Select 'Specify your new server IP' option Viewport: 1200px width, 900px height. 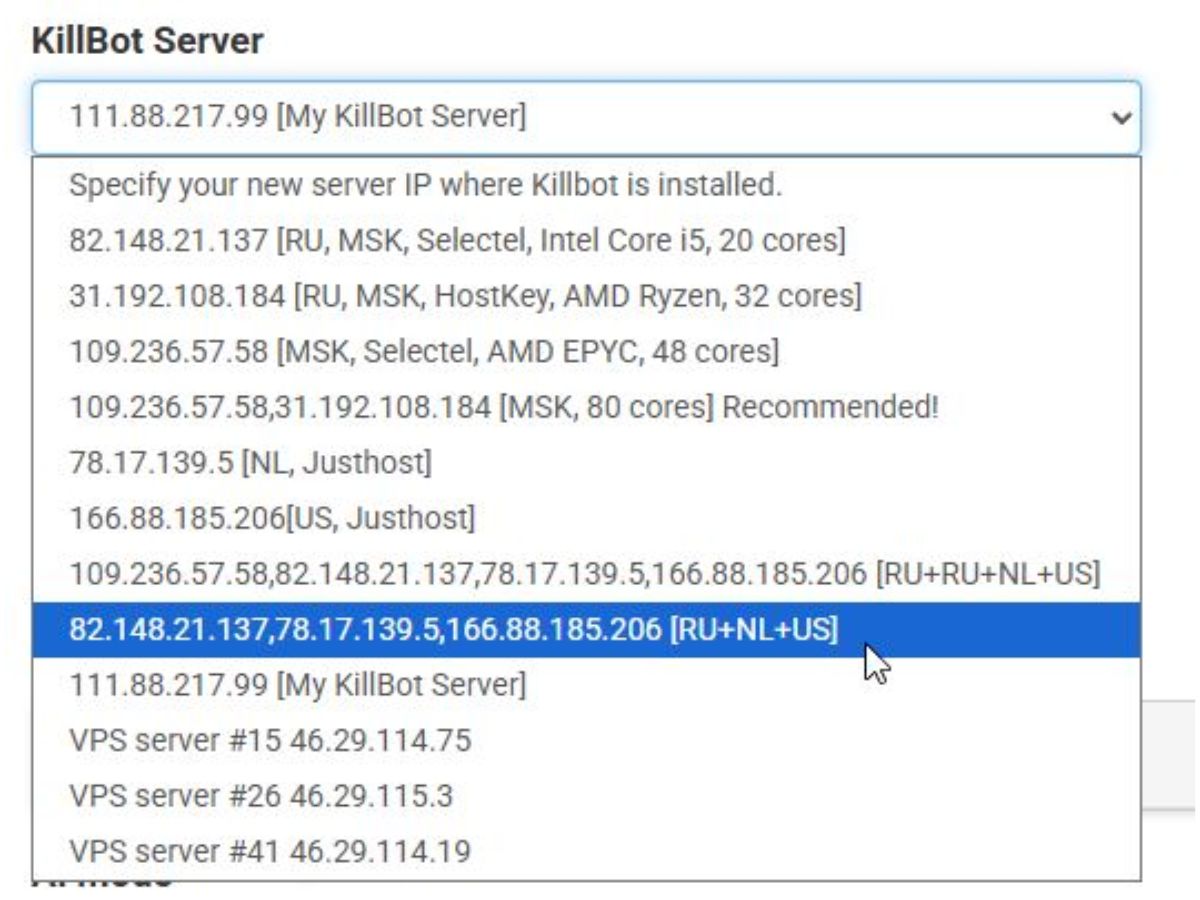pyautogui.click(x=586, y=185)
